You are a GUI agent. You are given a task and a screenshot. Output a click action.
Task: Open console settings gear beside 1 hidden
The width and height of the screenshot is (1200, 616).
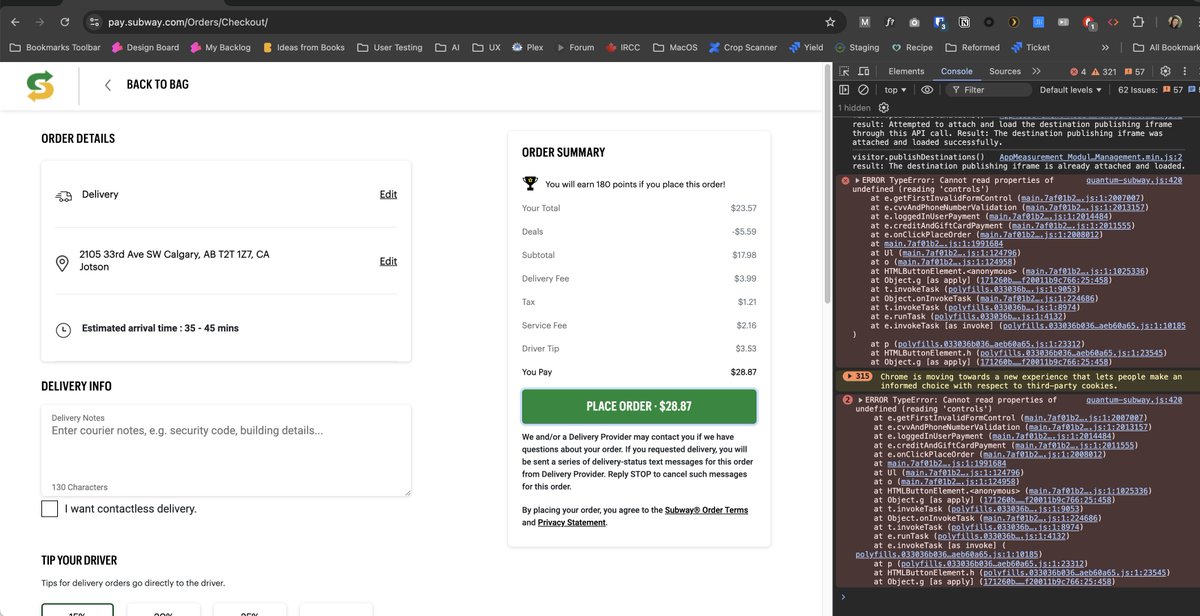[884, 107]
